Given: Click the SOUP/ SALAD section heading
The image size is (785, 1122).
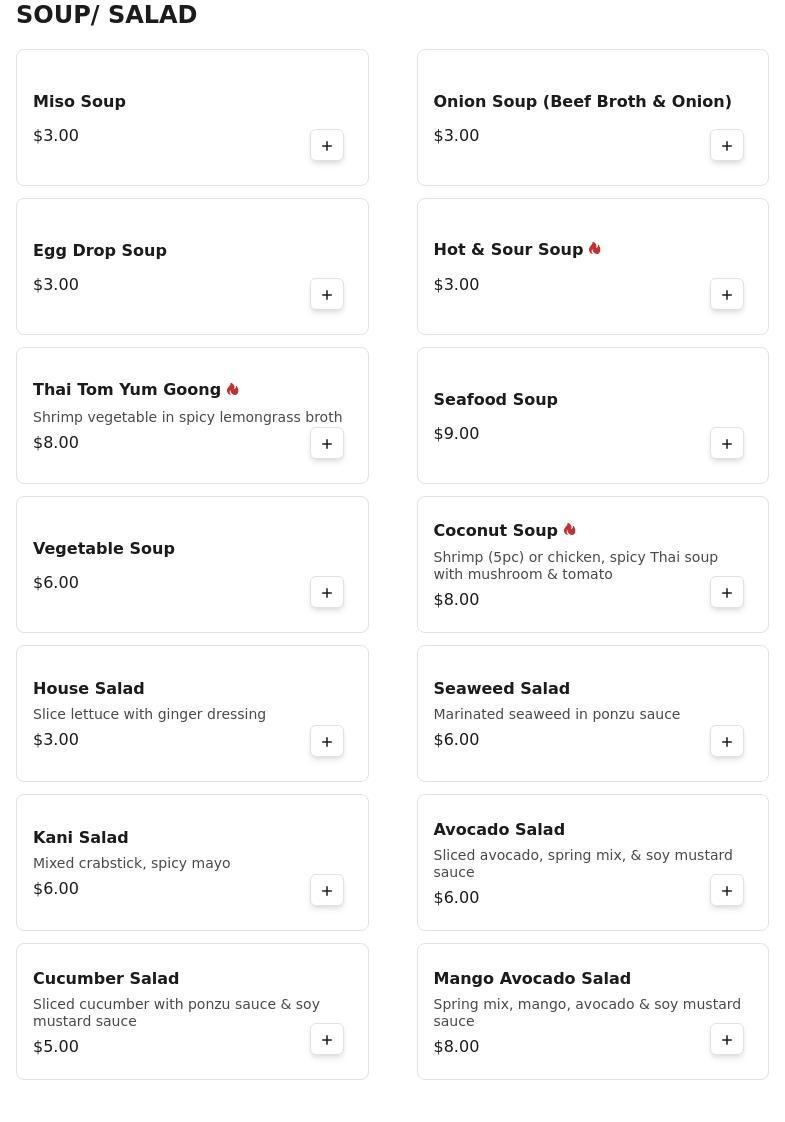Looking at the screenshot, I should point(107,15).
